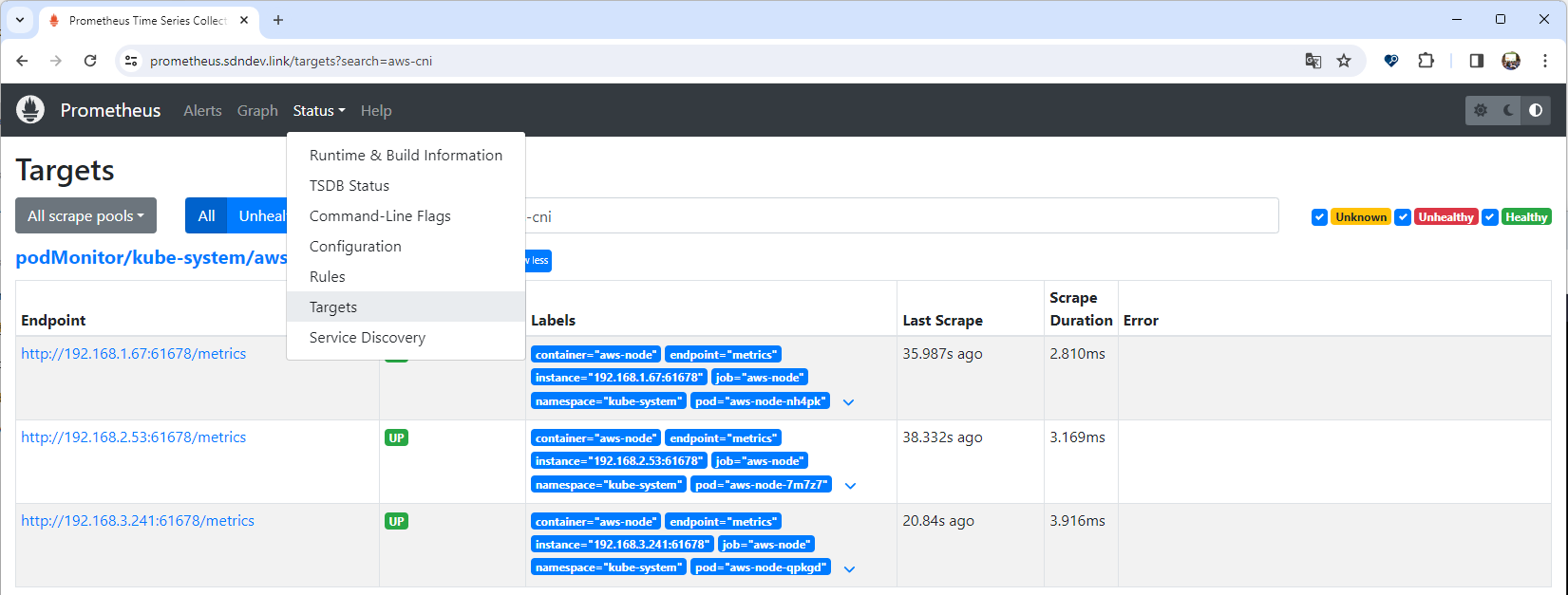Expand labels for pod aws-node-qpkgd
This screenshot has height=595, width=1568.
[x=850, y=569]
